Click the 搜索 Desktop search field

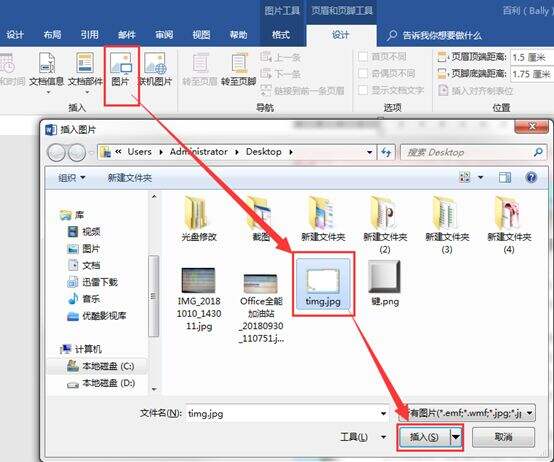[x=473, y=152]
